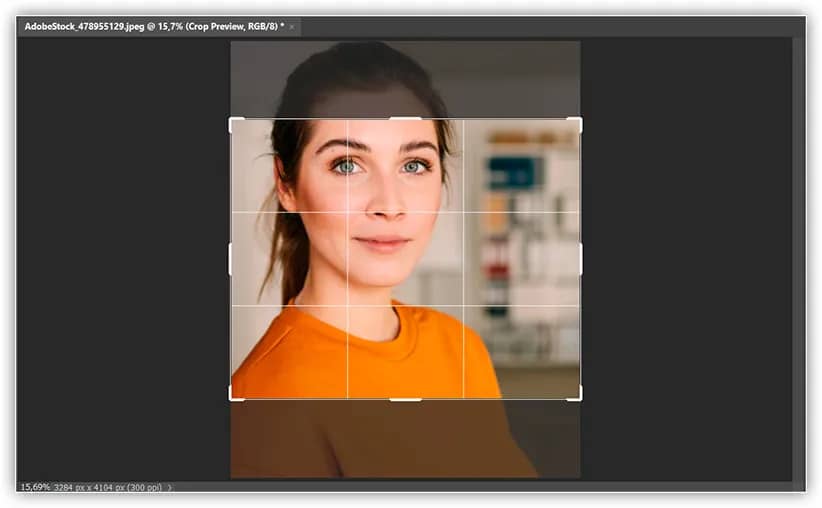
Task: Expand the status bar arrow menu
Action: point(170,487)
